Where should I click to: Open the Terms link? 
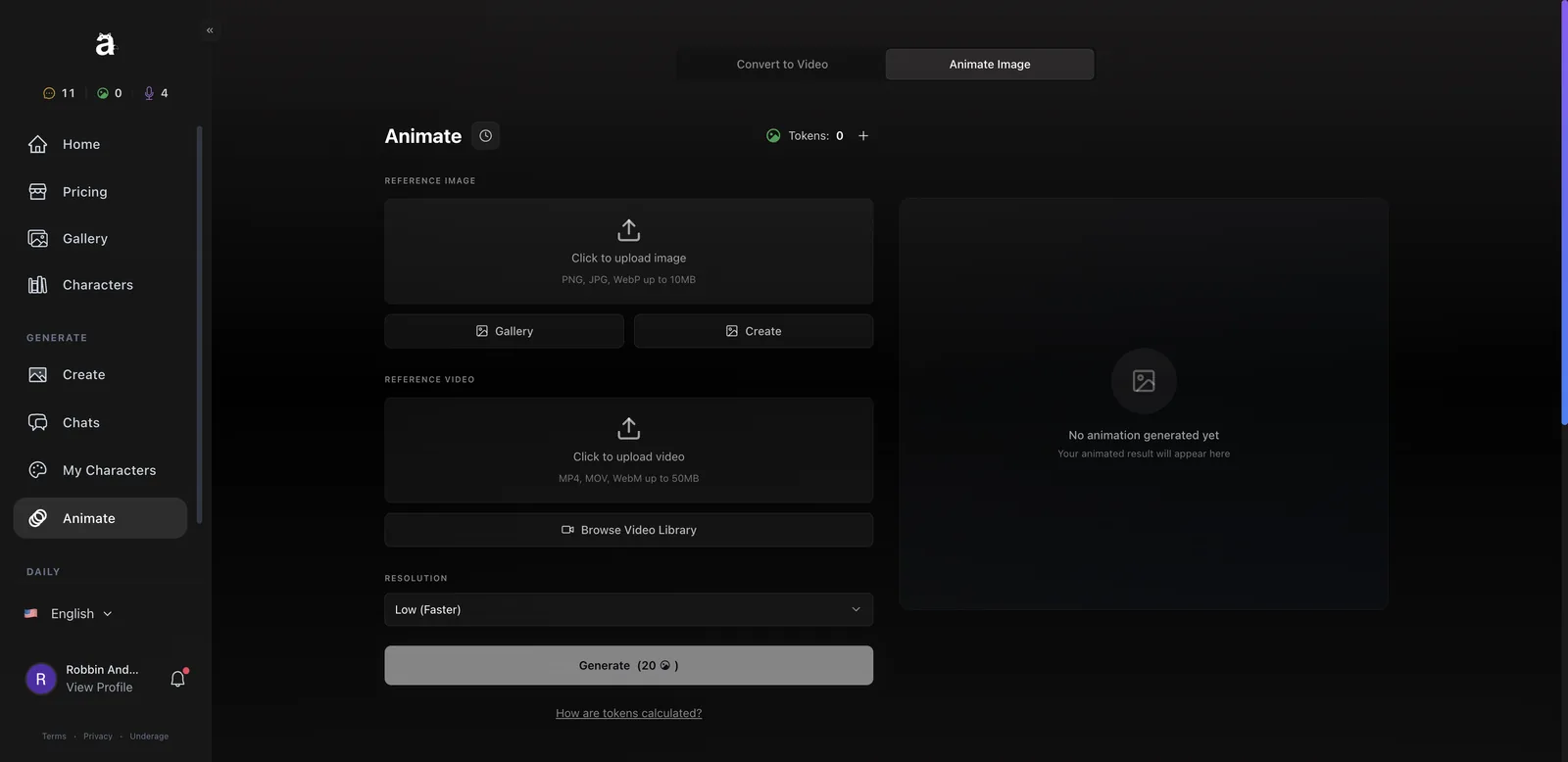click(54, 737)
